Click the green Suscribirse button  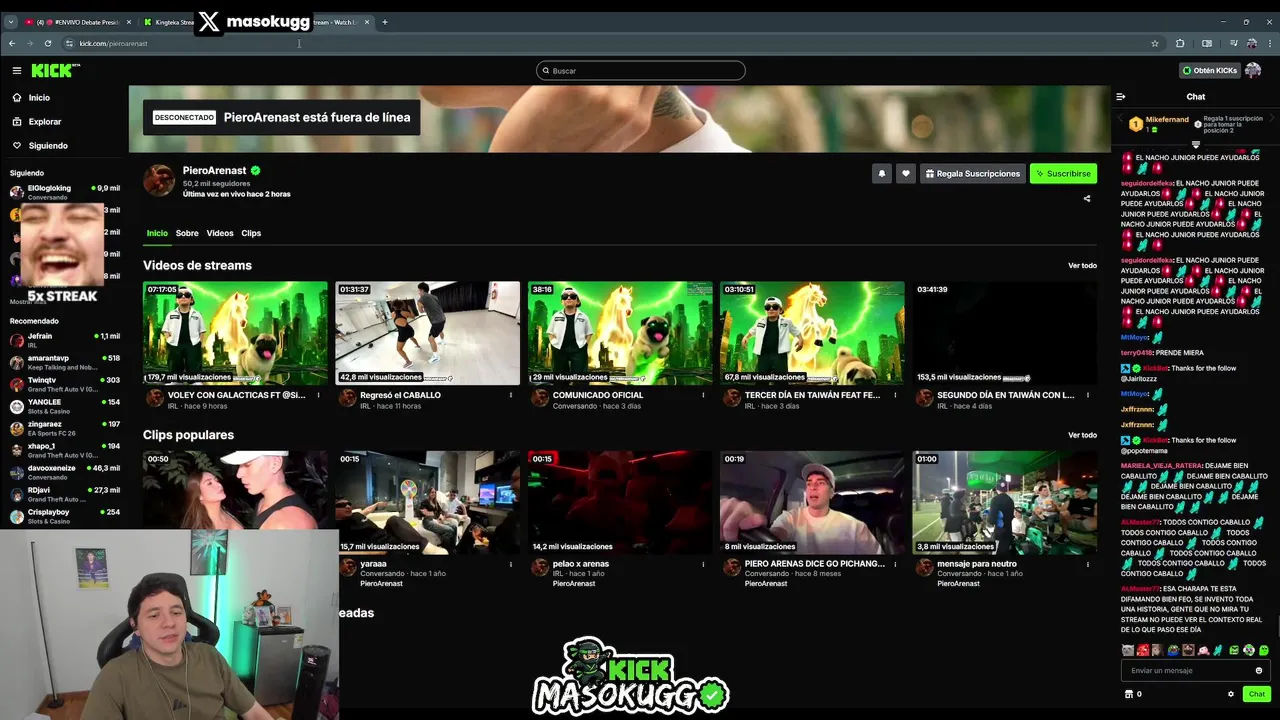1063,174
